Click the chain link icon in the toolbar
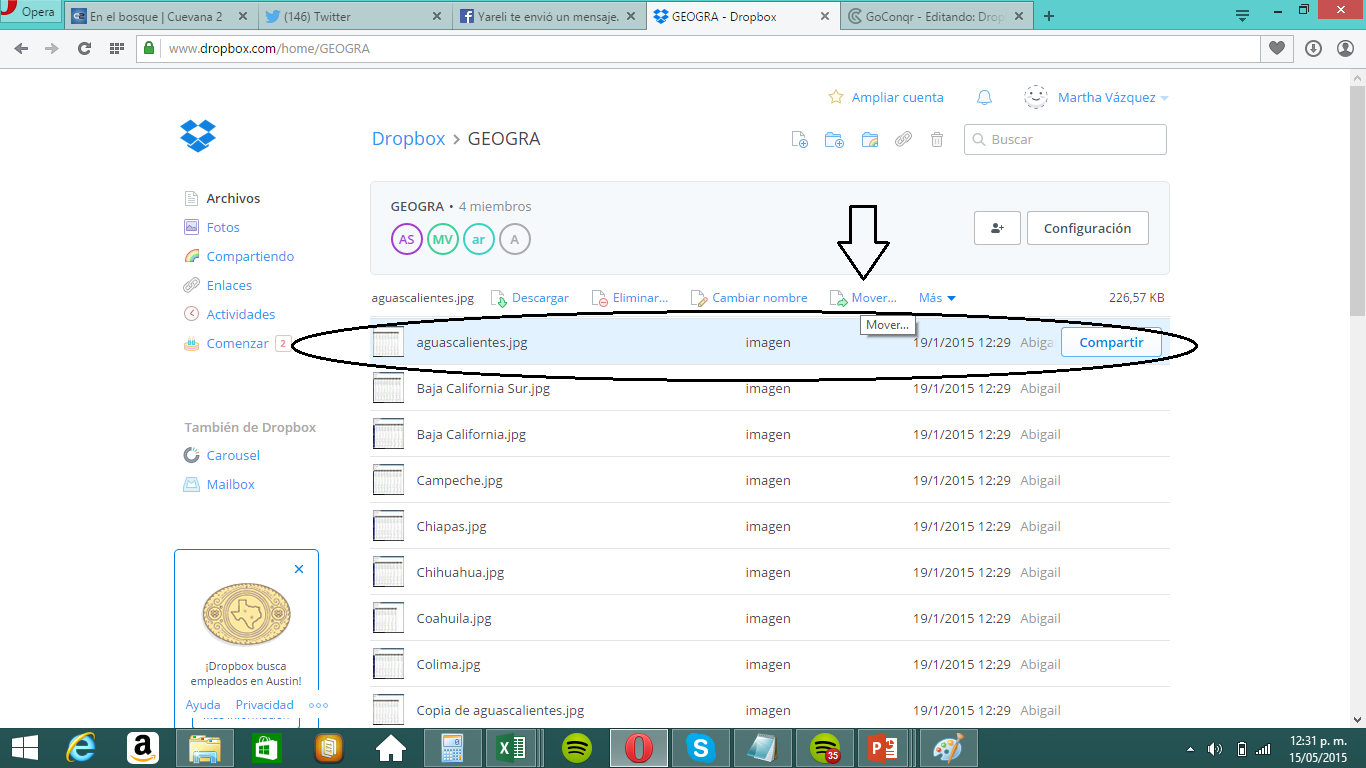1366x768 pixels. pos(903,140)
